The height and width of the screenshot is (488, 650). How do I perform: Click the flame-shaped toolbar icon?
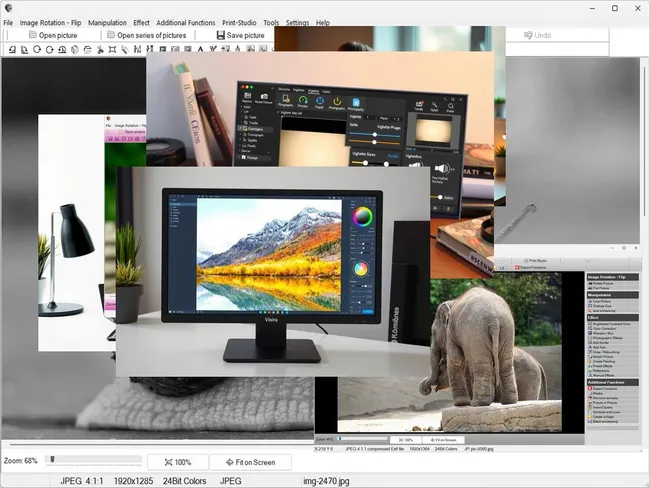coord(238,50)
